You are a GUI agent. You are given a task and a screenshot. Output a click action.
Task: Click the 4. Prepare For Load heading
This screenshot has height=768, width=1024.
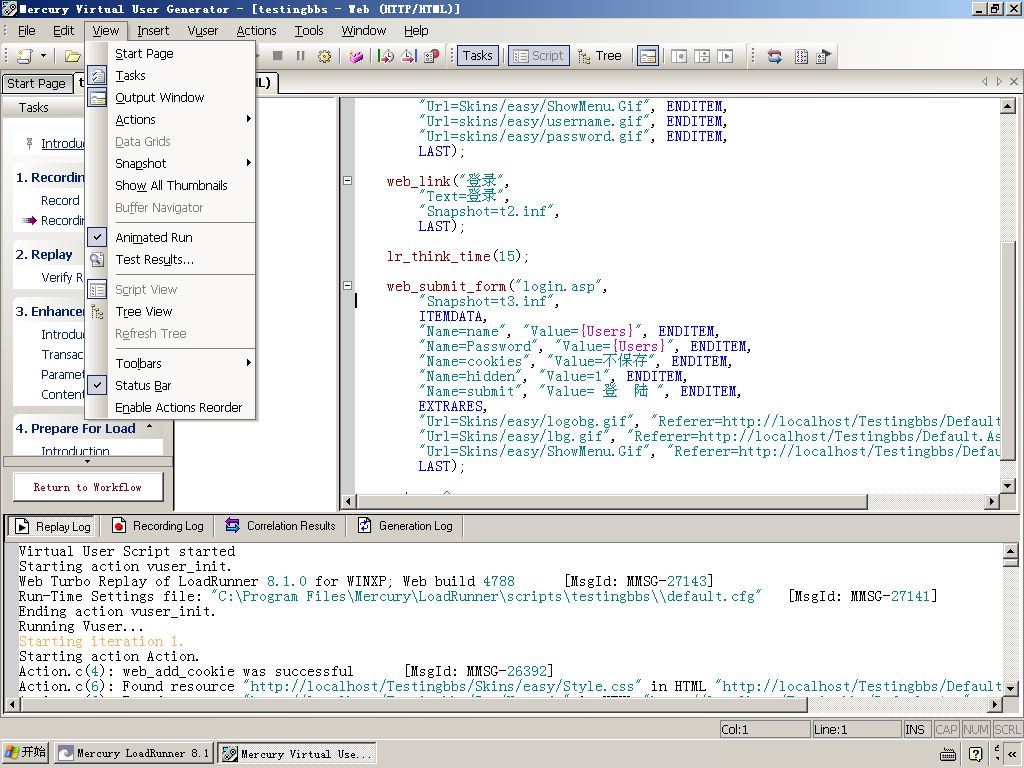76,428
